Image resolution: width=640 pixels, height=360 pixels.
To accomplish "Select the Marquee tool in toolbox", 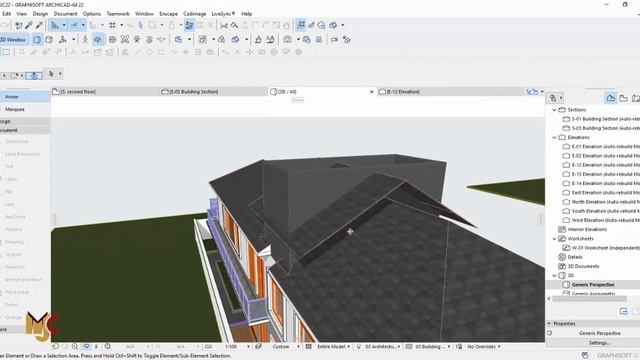I will [24, 109].
